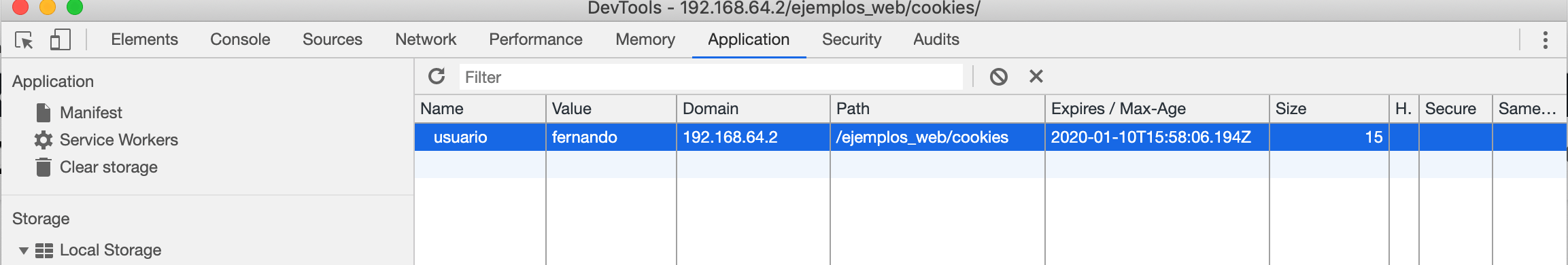Close the DevTools window with red button
The image size is (1568, 265).
click(20, 7)
